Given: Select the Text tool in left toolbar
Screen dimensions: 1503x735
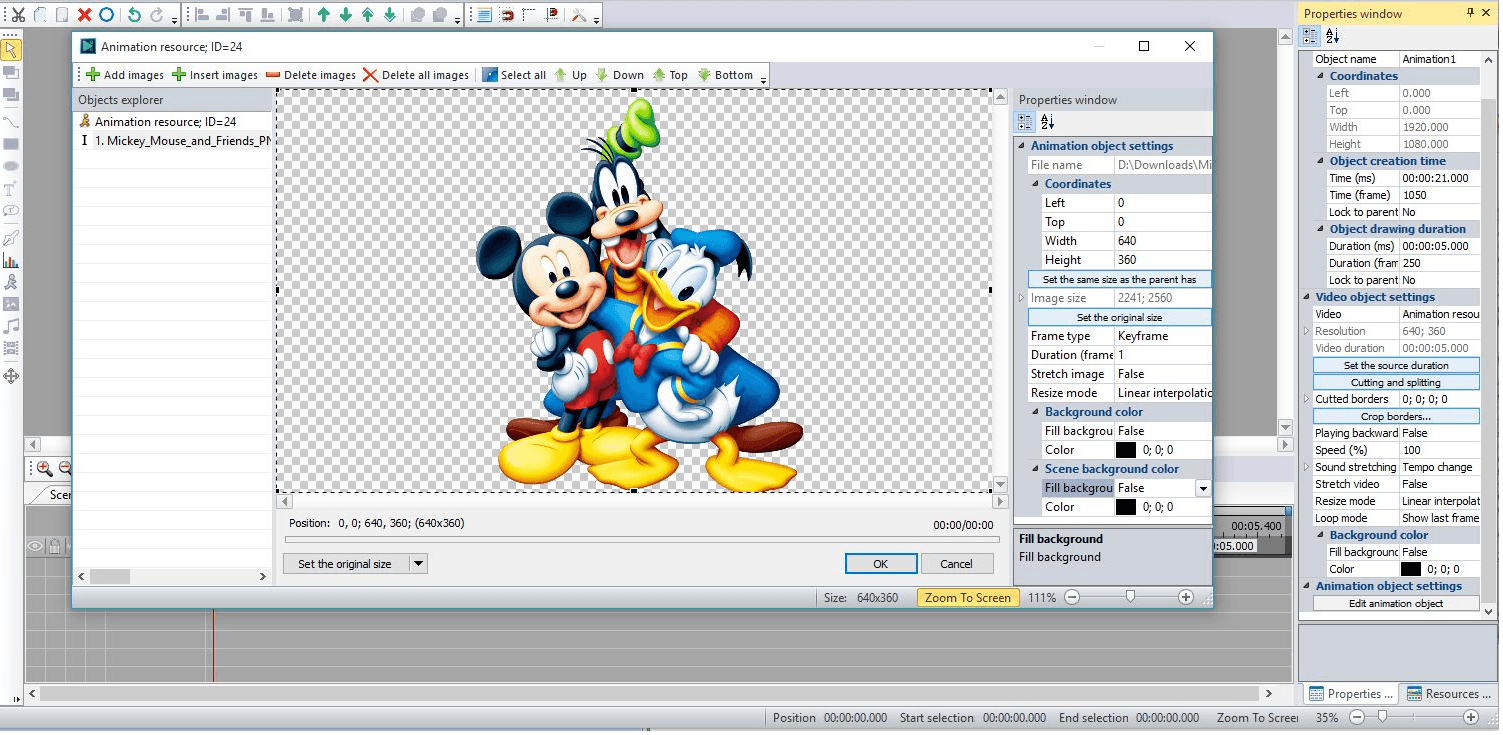Looking at the screenshot, I should pyautogui.click(x=11, y=188).
